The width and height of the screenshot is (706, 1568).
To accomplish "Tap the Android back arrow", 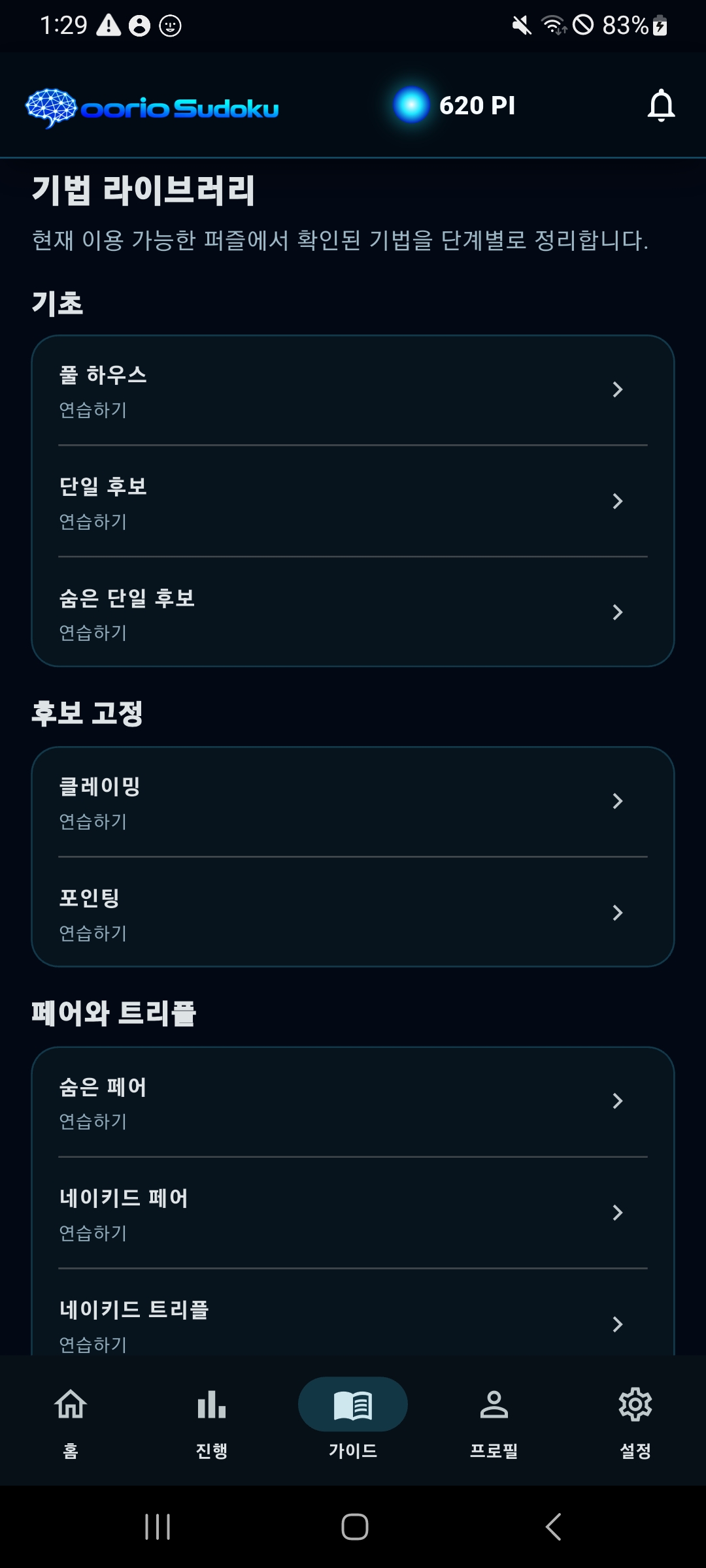I will (553, 1527).
